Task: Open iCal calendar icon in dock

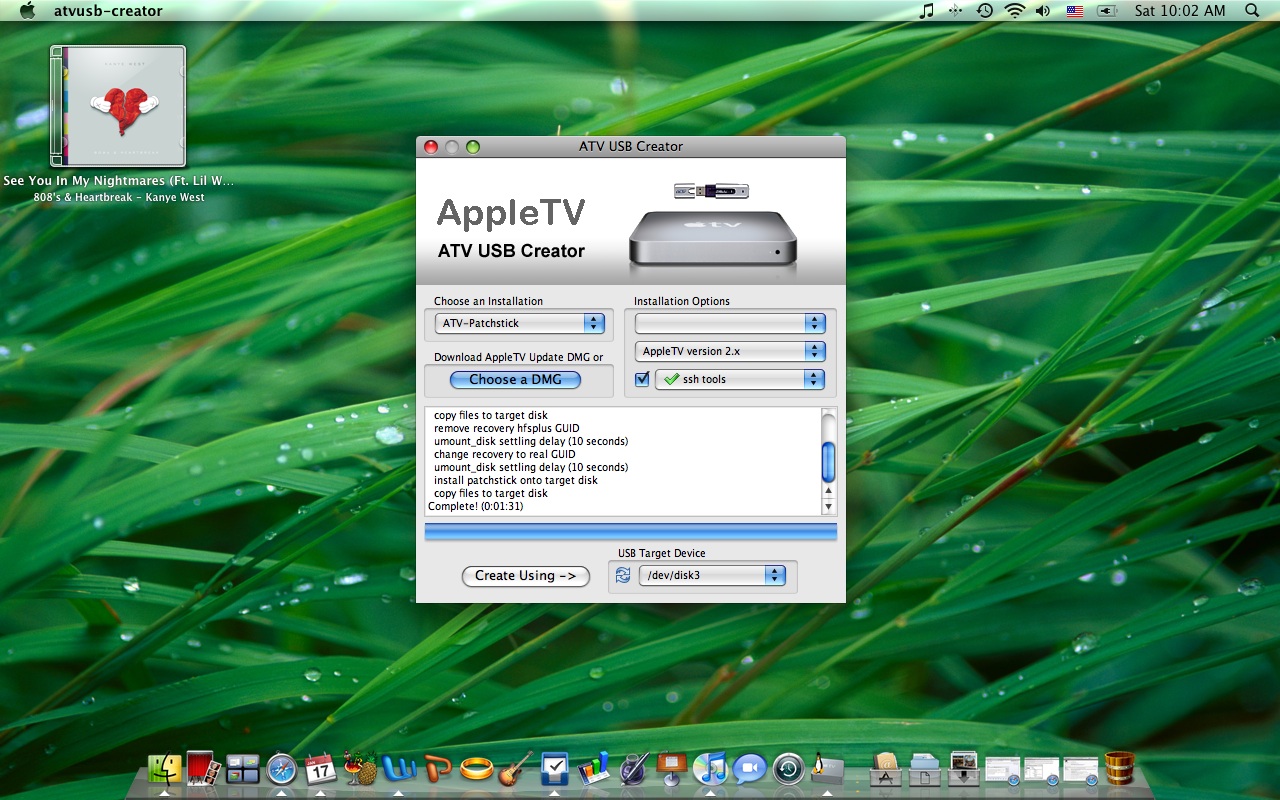Action: [320, 769]
